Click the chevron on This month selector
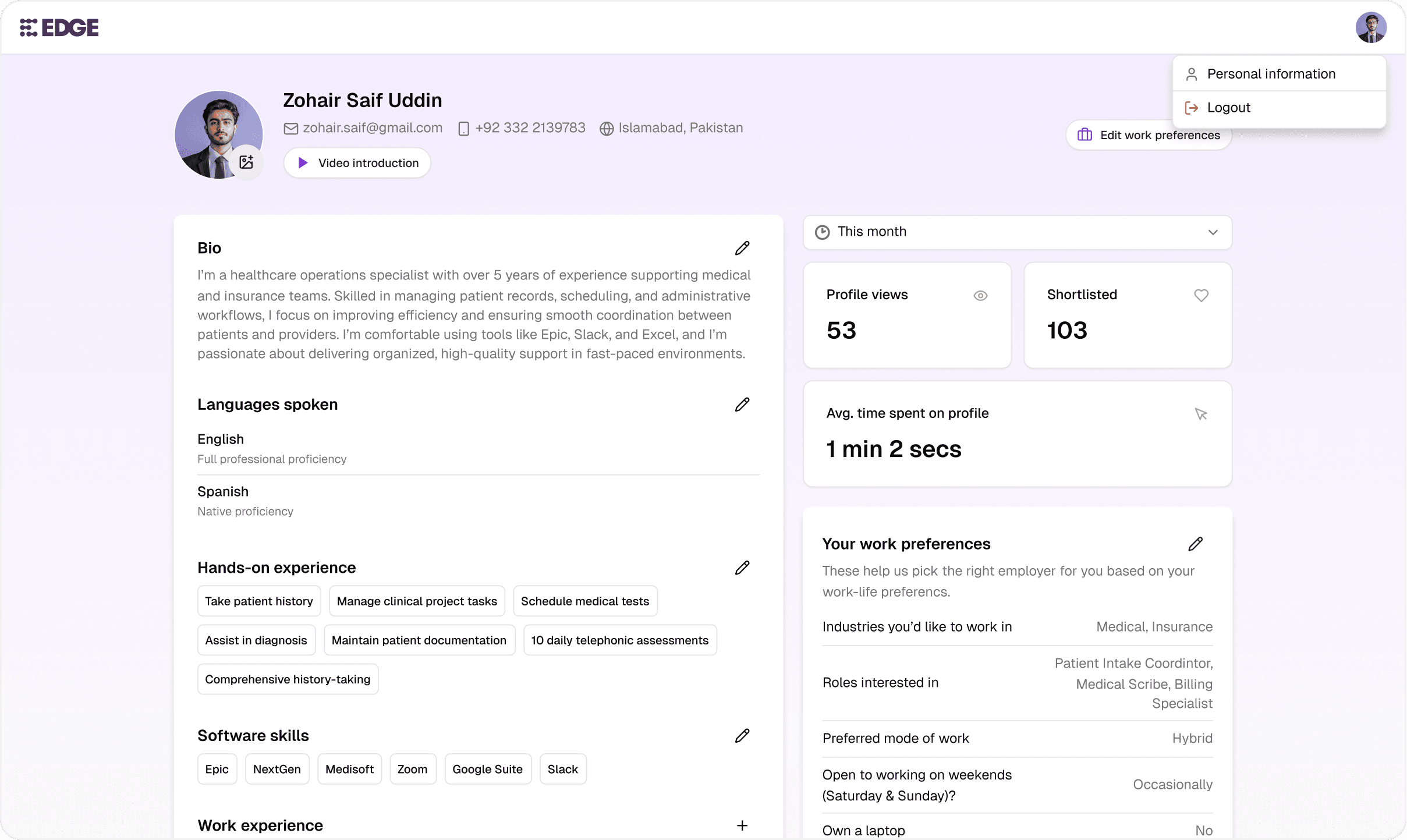Viewport: 1407px width, 840px height. pyautogui.click(x=1213, y=232)
